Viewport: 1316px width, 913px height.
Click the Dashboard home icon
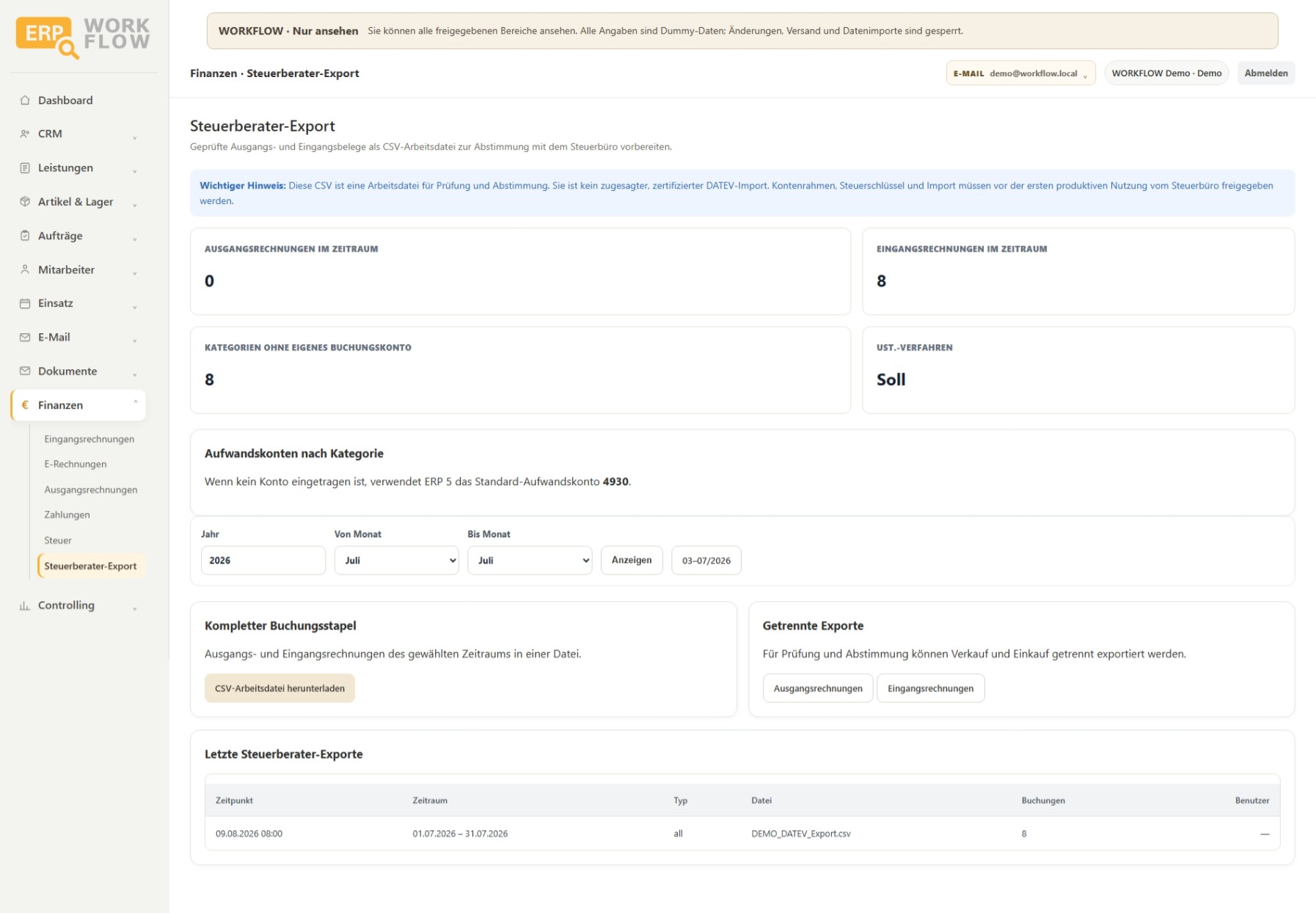pos(25,101)
